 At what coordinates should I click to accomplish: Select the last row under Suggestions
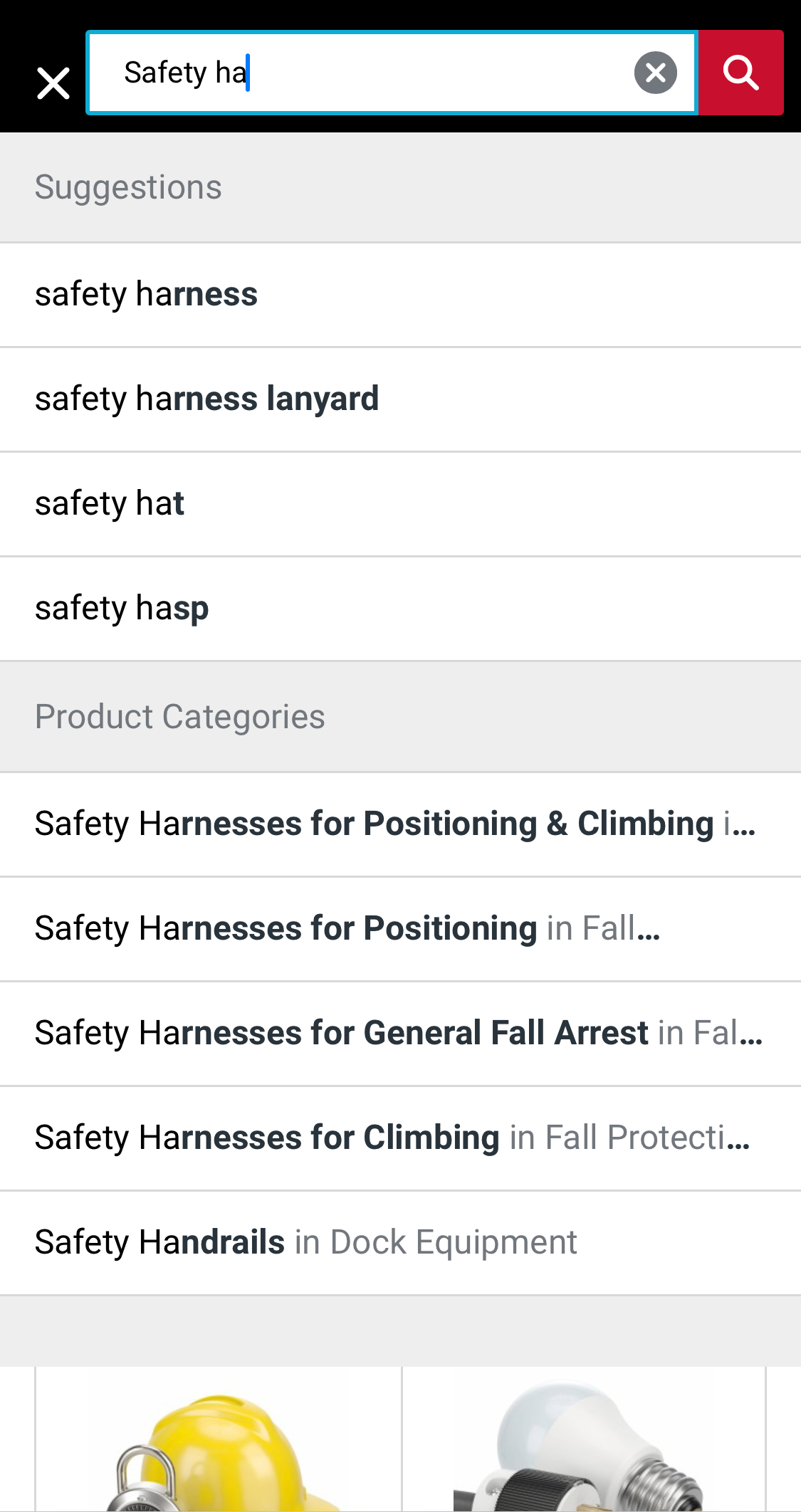[x=122, y=608]
